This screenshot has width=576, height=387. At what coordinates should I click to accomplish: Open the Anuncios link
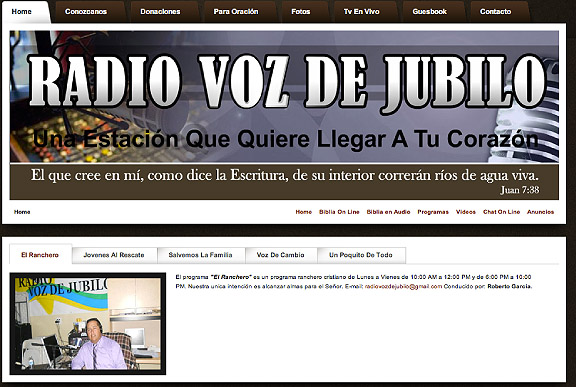pyautogui.click(x=540, y=212)
